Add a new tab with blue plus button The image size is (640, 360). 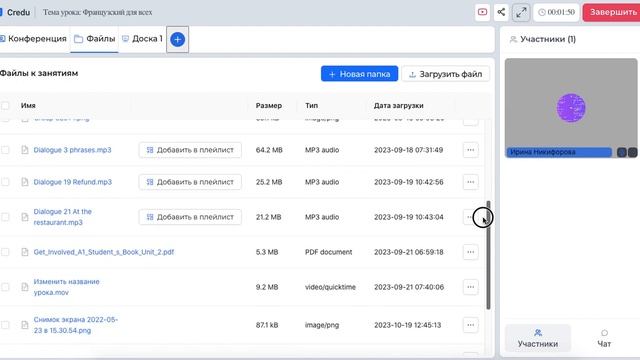coord(178,40)
